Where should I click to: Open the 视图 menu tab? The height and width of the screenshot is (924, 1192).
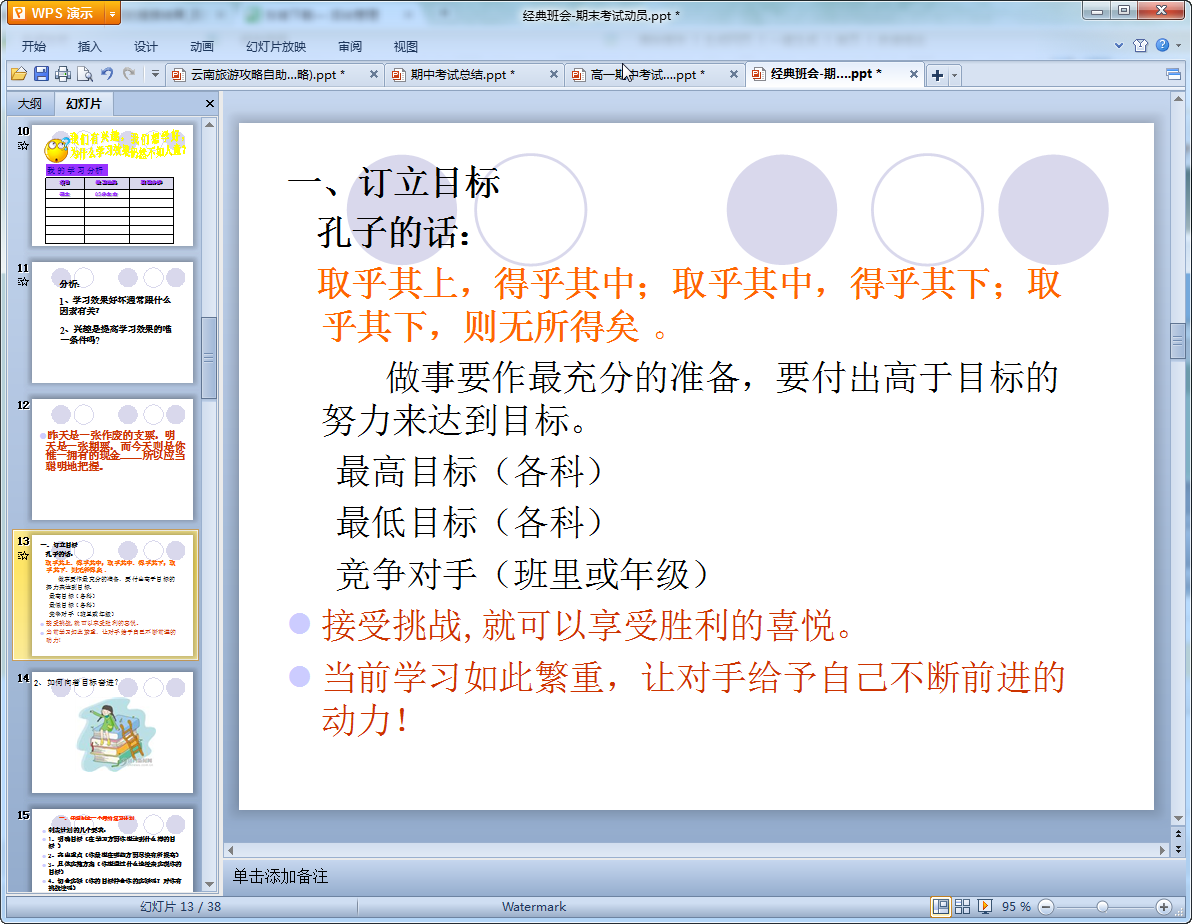[x=405, y=46]
